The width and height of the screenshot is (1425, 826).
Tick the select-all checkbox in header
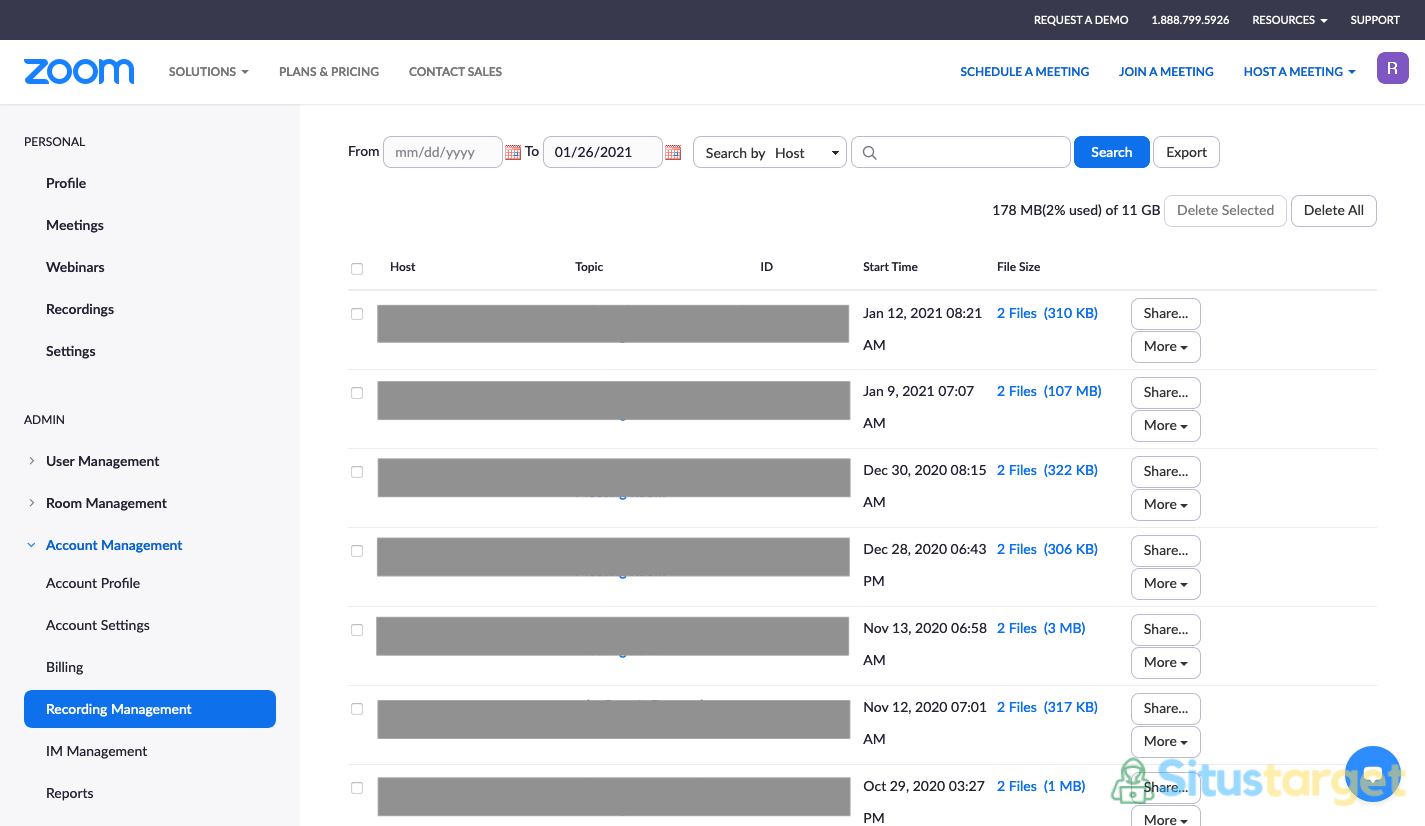[357, 268]
